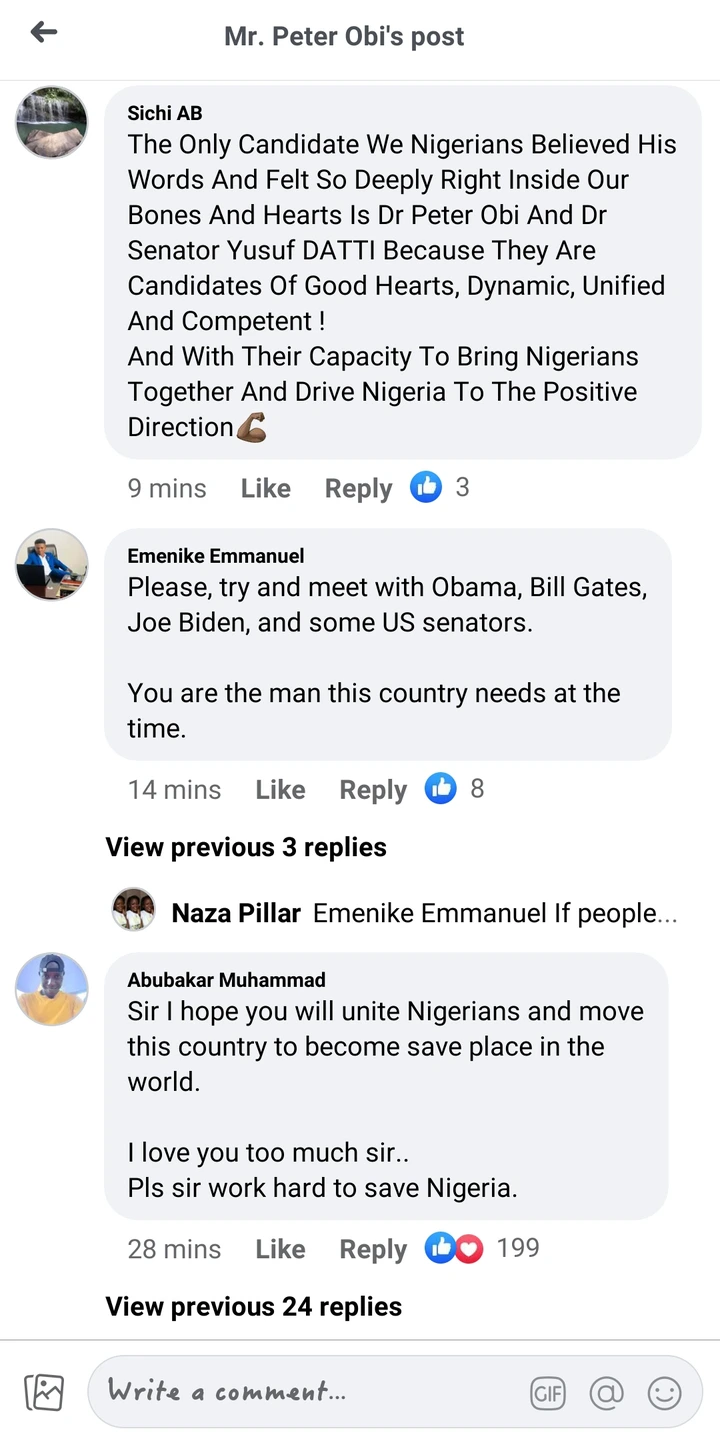
Task: Expand View previous 3 replies
Action: [x=246, y=847]
